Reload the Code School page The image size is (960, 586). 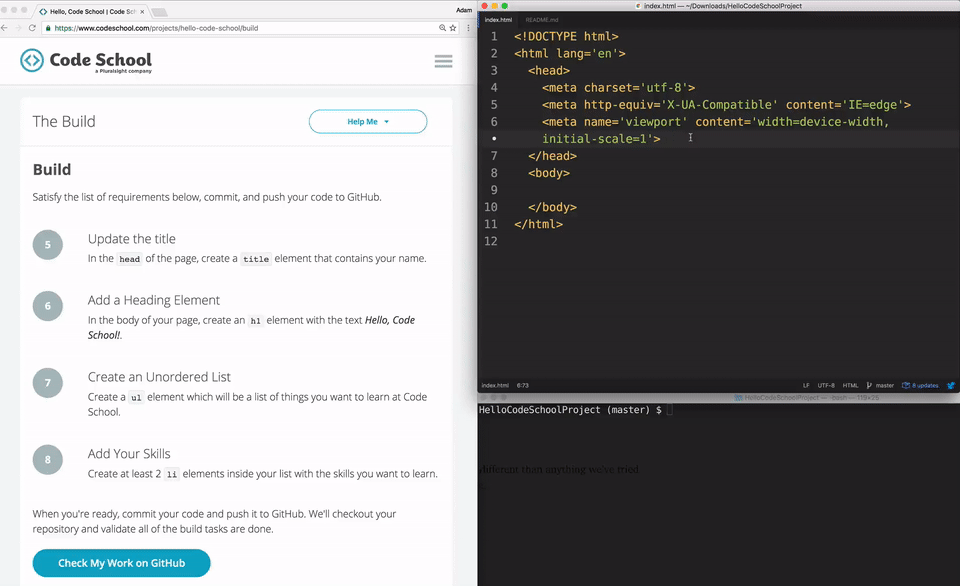(x=32, y=28)
